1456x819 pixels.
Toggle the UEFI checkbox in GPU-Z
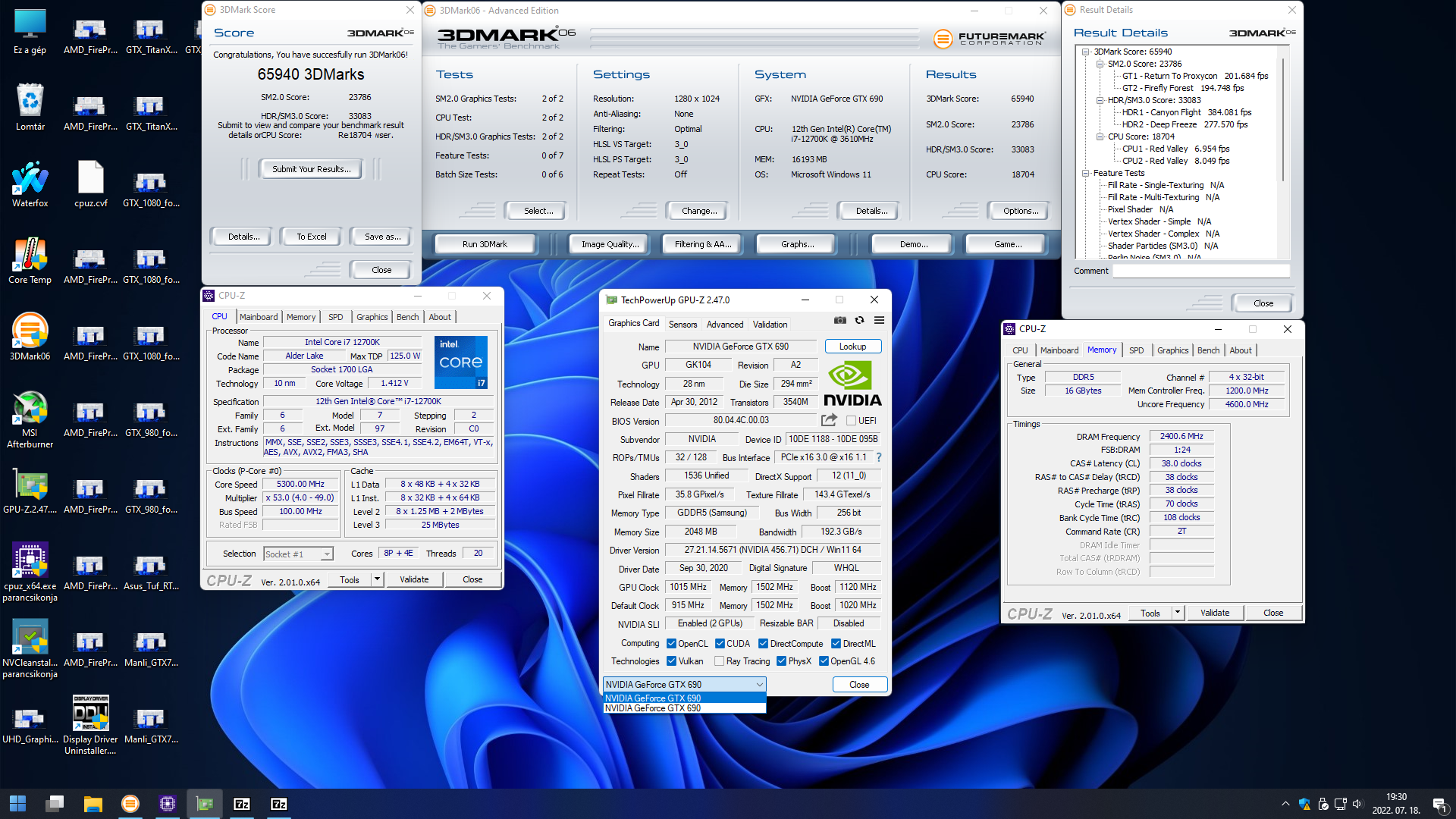click(851, 421)
